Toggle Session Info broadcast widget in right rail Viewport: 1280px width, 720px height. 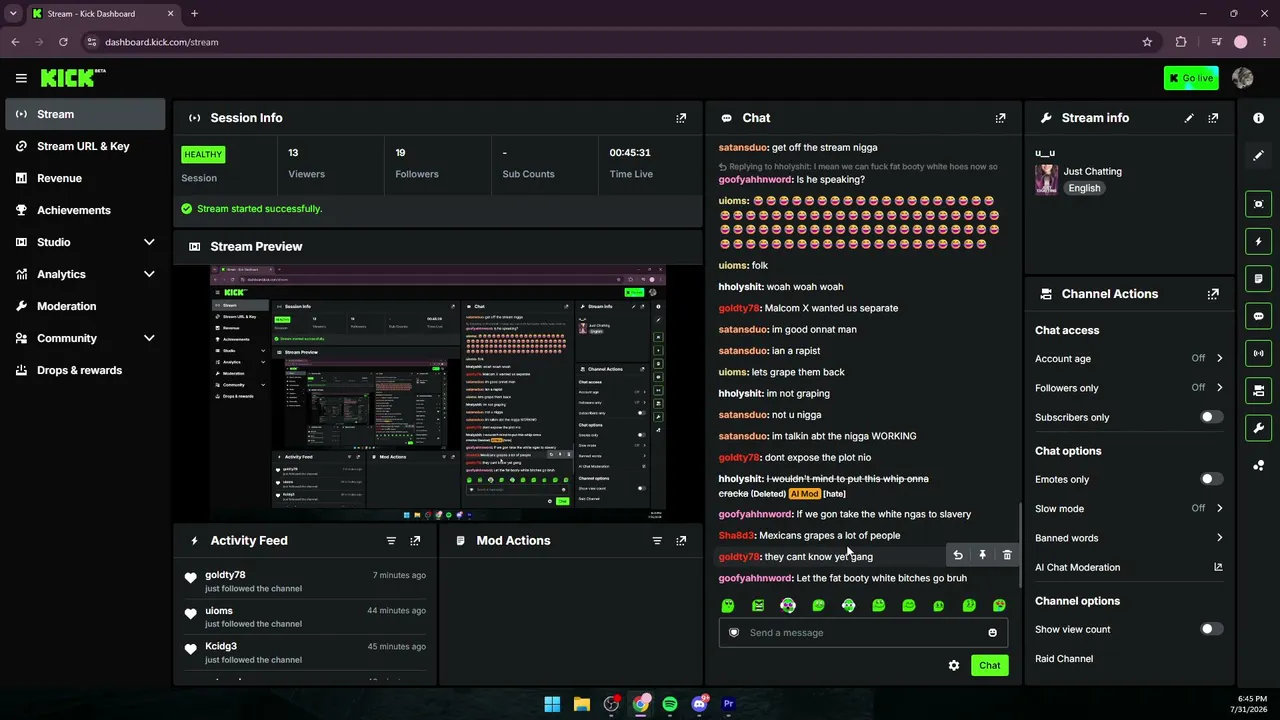coord(1258,353)
